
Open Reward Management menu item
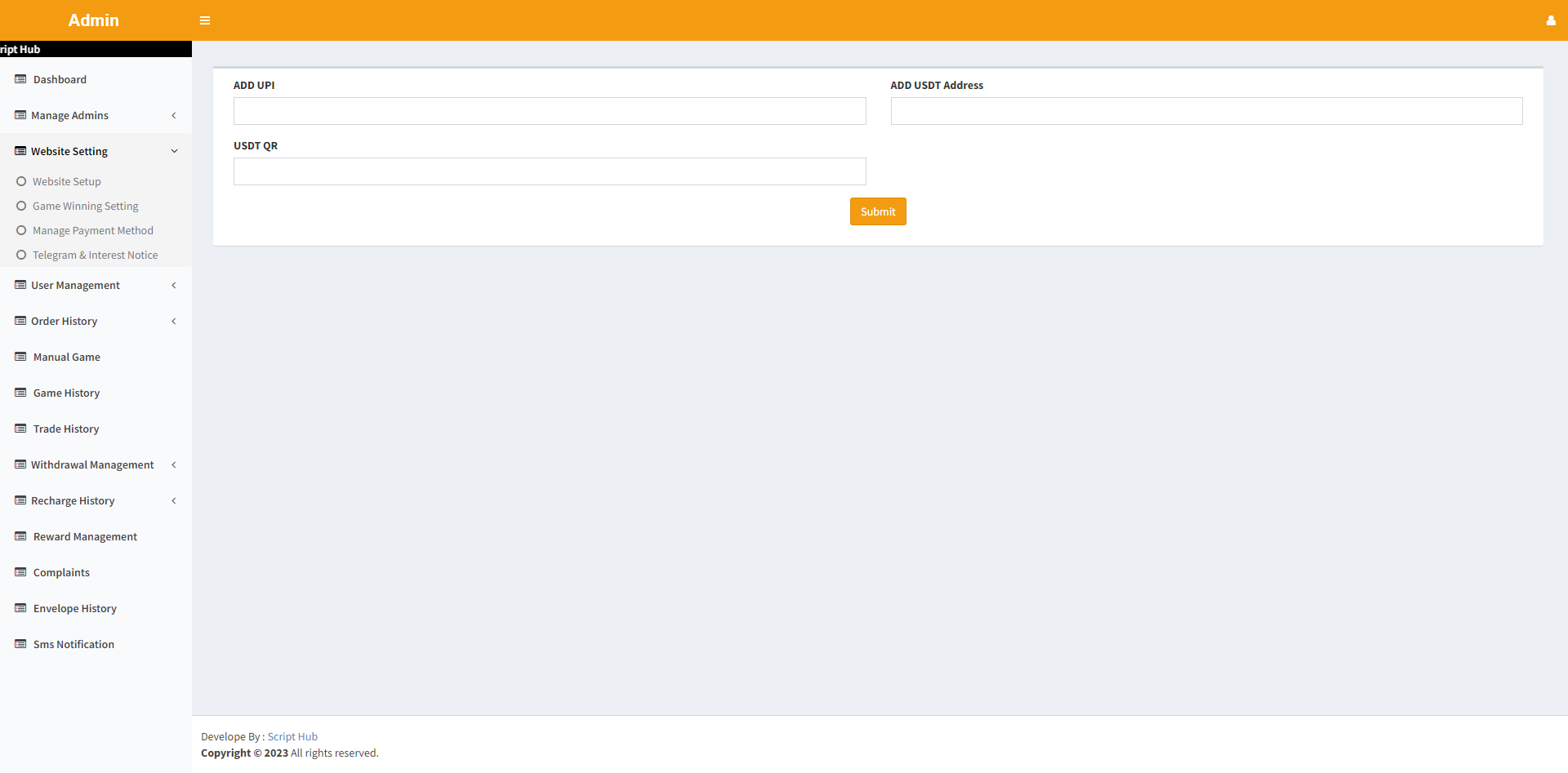click(x=85, y=536)
